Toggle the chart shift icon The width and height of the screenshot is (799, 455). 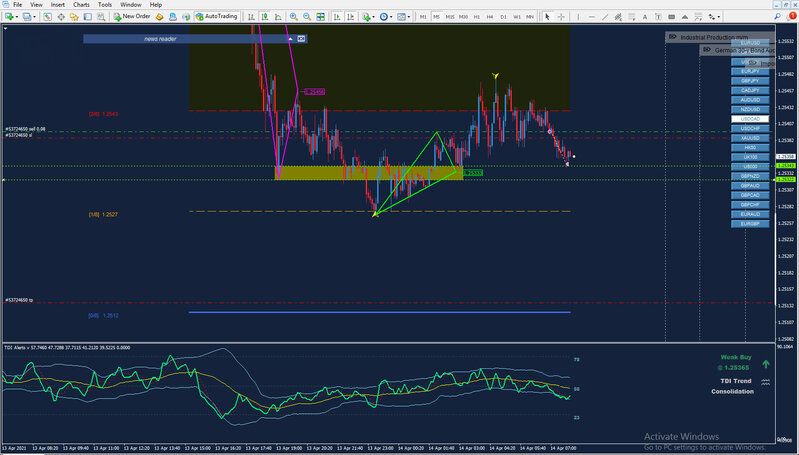tap(351, 17)
